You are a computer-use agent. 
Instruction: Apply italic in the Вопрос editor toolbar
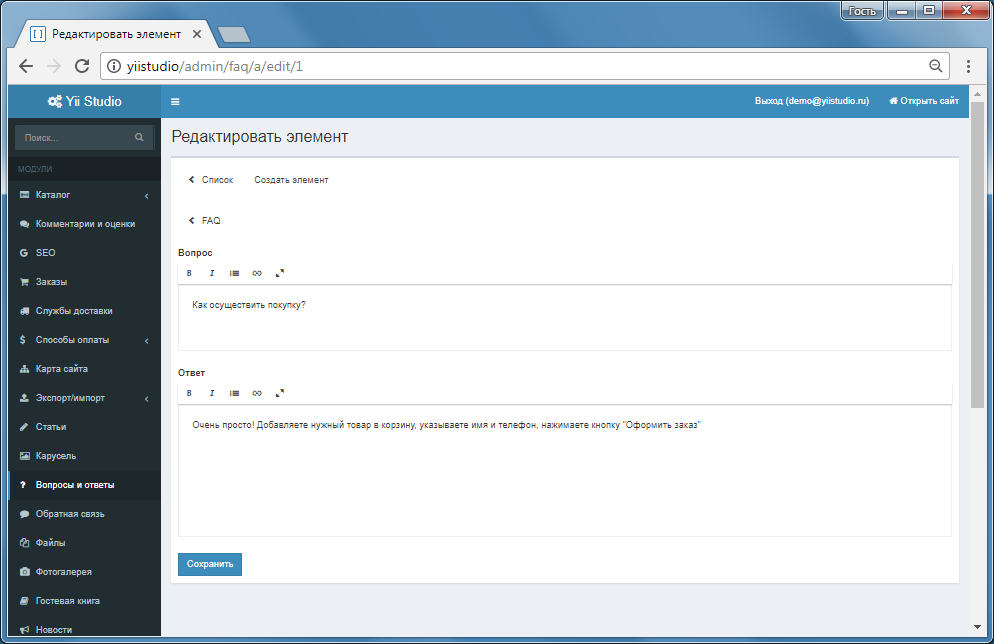tap(212, 273)
